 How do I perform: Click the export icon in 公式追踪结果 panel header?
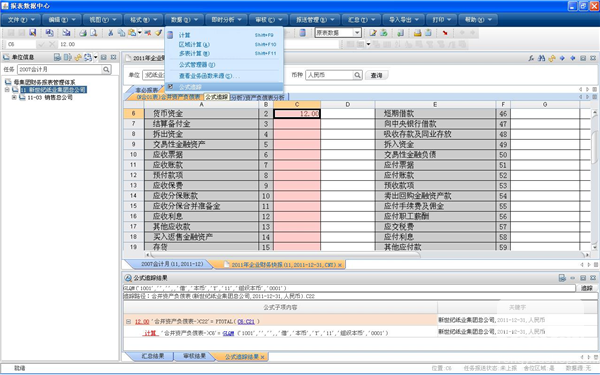[x=562, y=278]
